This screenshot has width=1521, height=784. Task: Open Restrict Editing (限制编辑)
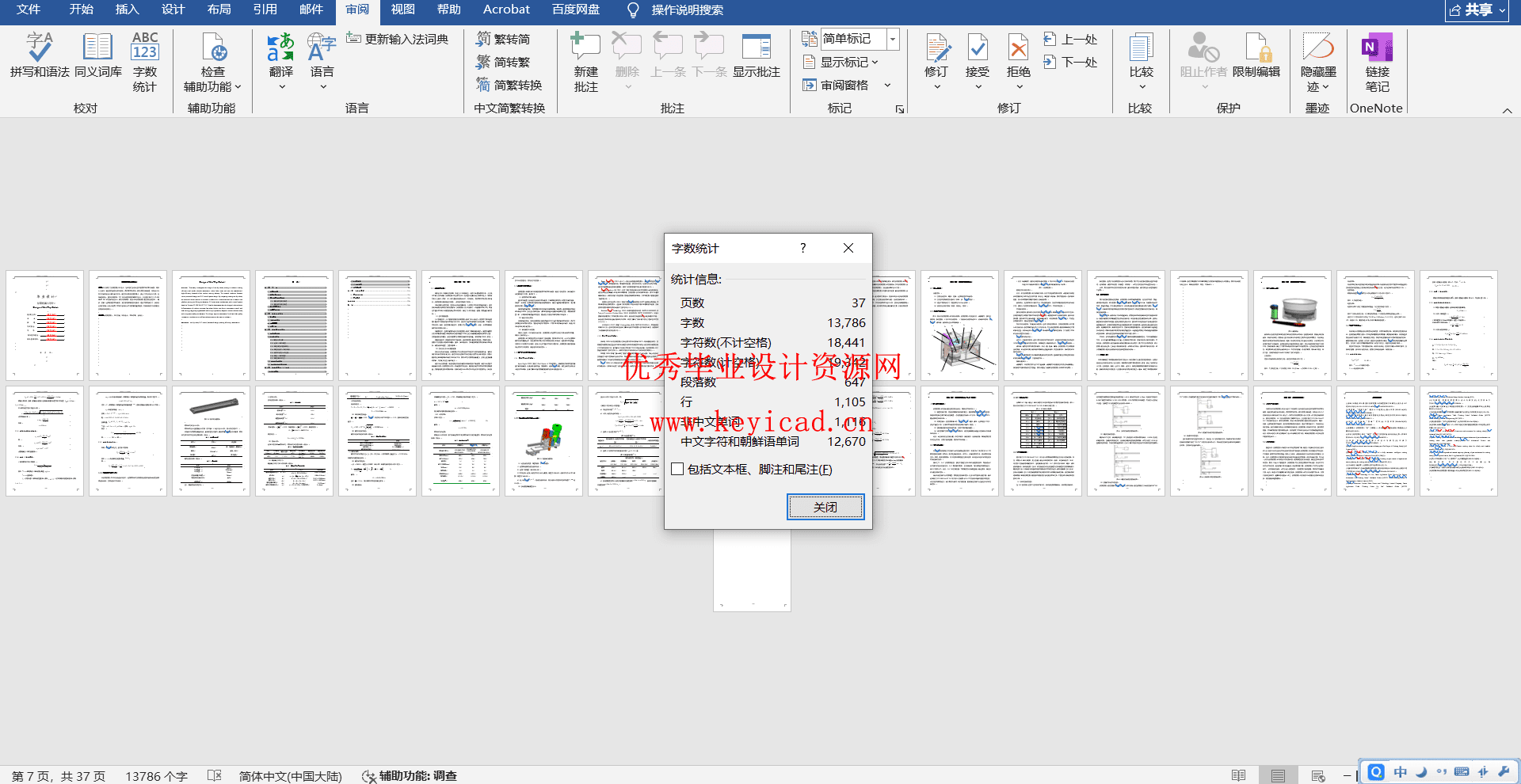(1256, 55)
